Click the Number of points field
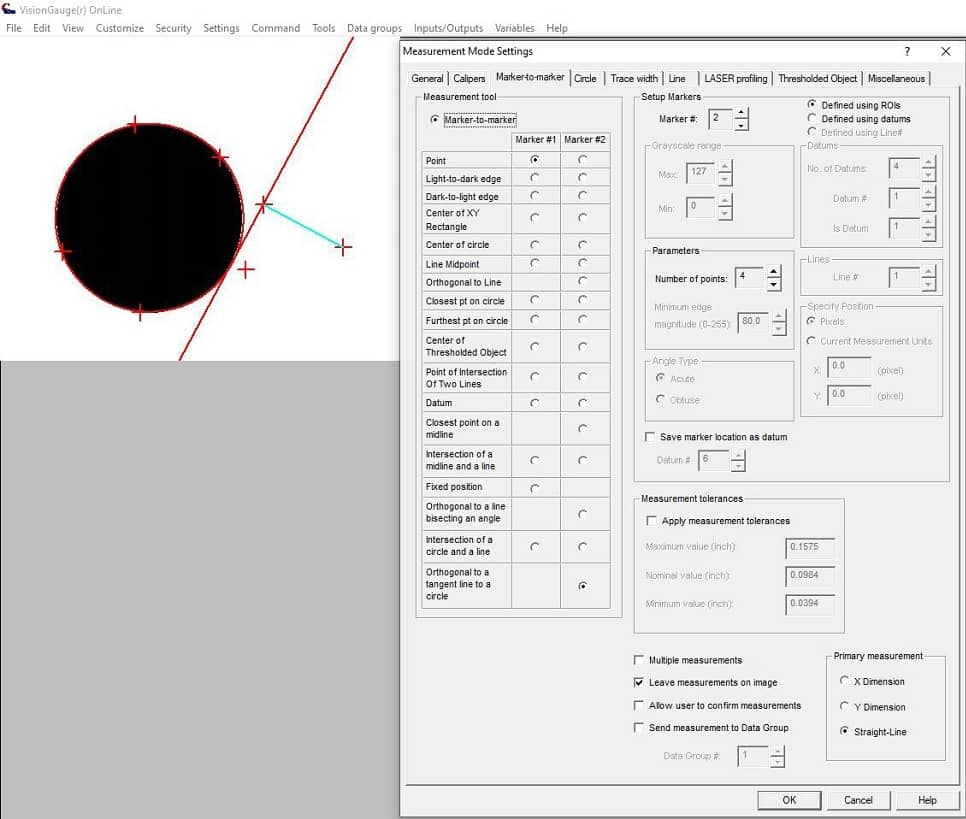966x819 pixels. (750, 276)
